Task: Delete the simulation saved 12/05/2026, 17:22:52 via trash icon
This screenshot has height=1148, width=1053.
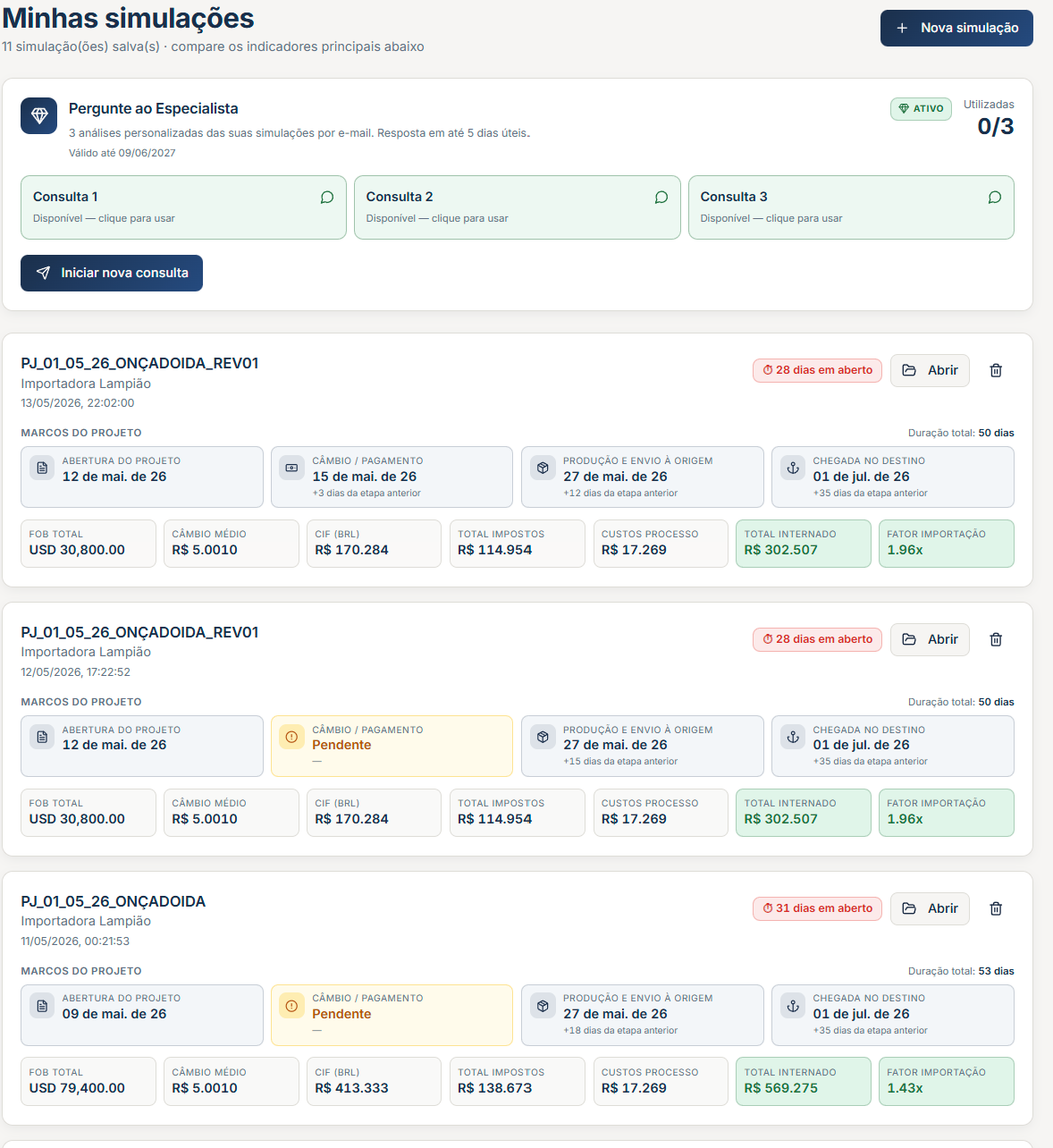Action: [996, 639]
